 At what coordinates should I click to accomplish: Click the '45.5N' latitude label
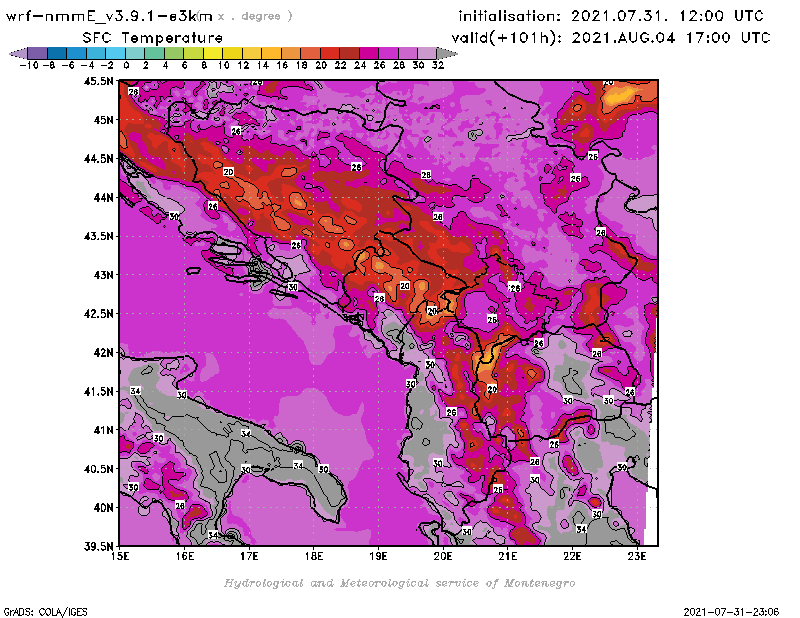click(x=98, y=81)
